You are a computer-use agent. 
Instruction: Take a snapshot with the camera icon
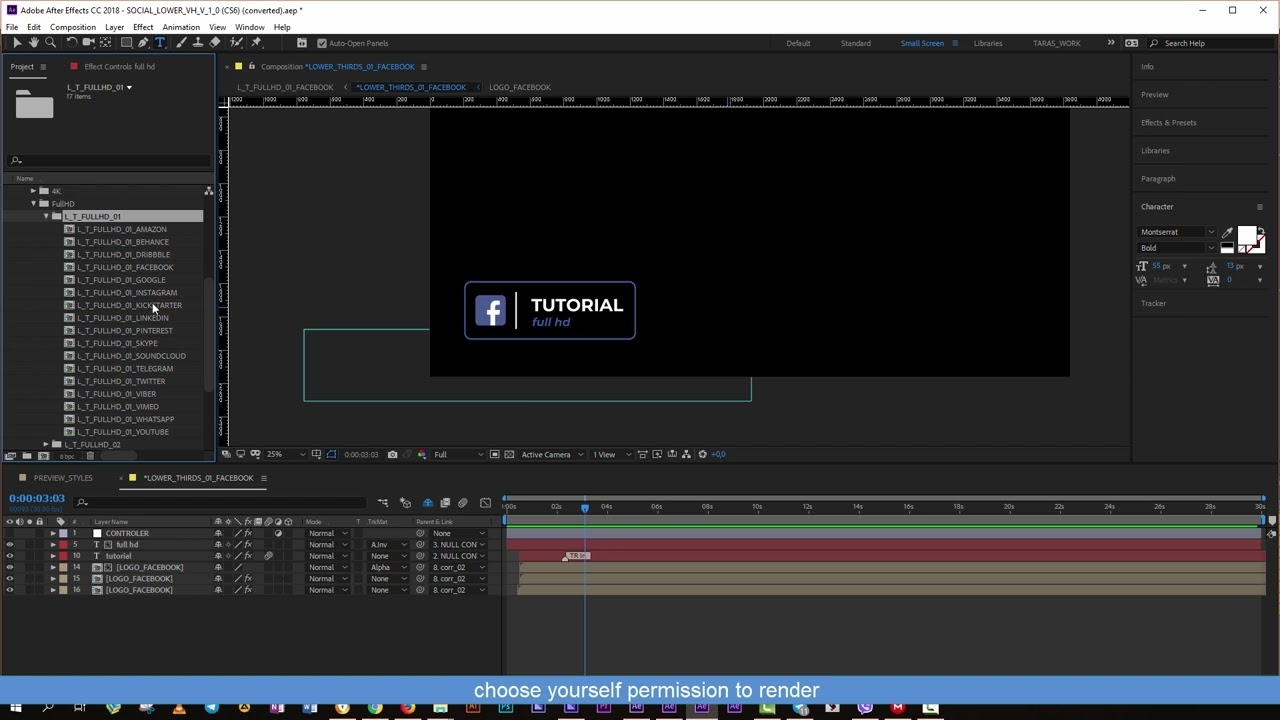point(392,454)
